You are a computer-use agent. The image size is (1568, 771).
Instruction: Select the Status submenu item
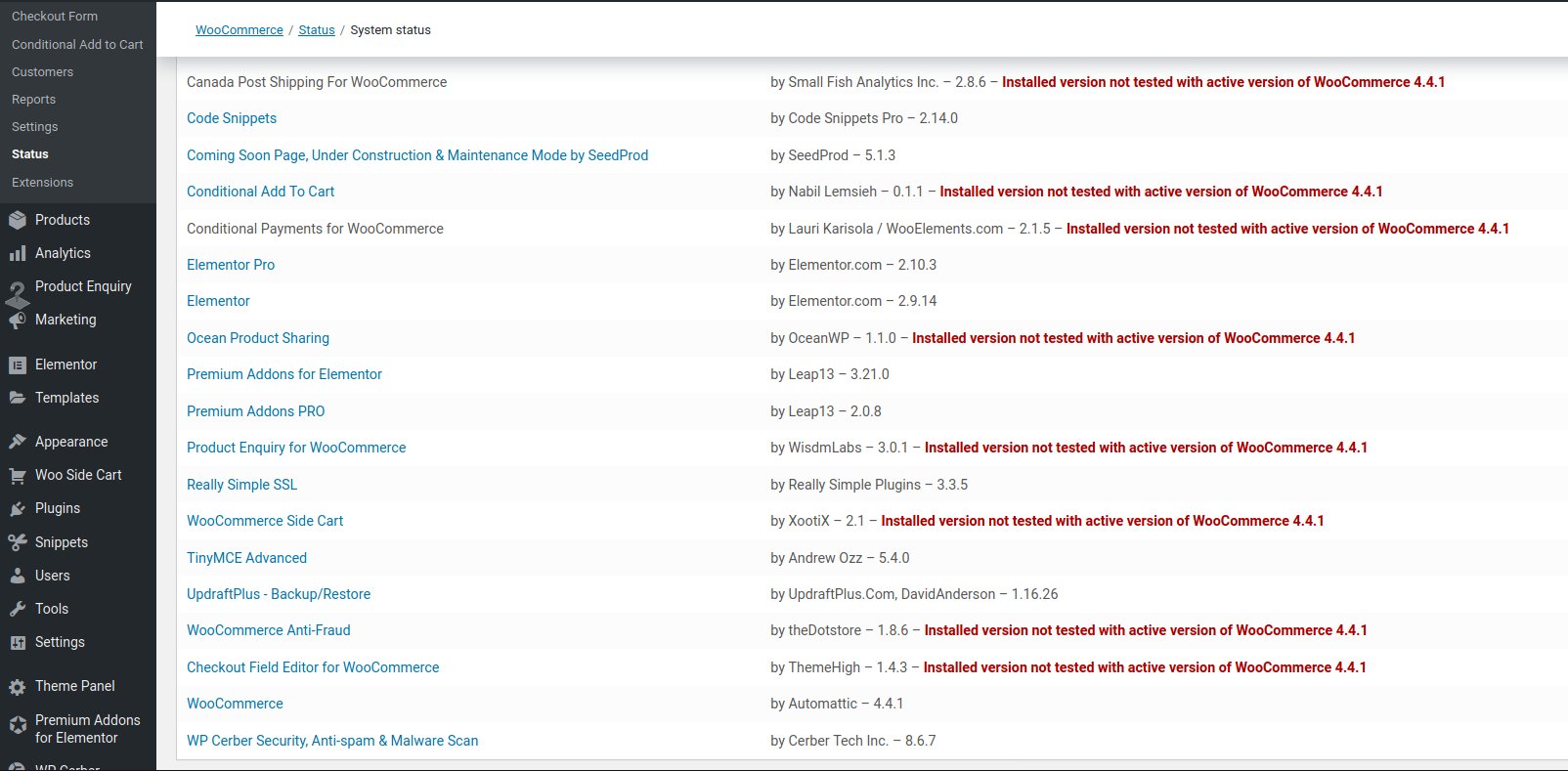click(30, 154)
